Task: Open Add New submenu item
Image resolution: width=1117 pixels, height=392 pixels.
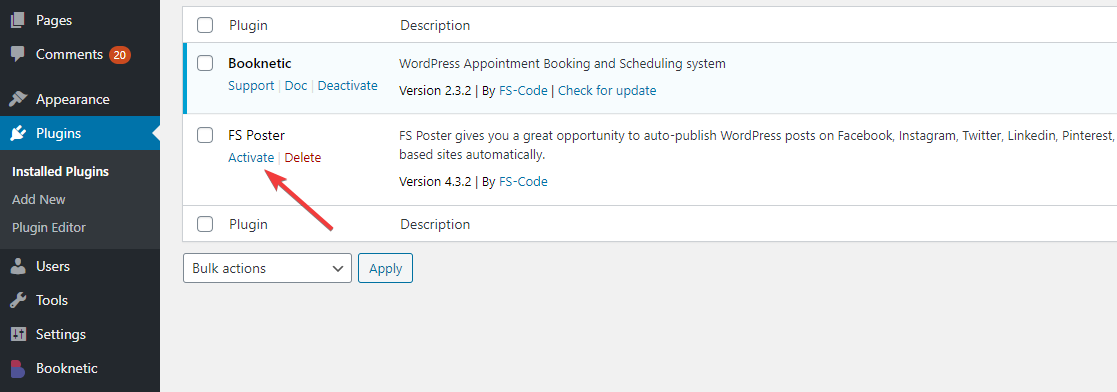Action: pyautogui.click(x=38, y=200)
